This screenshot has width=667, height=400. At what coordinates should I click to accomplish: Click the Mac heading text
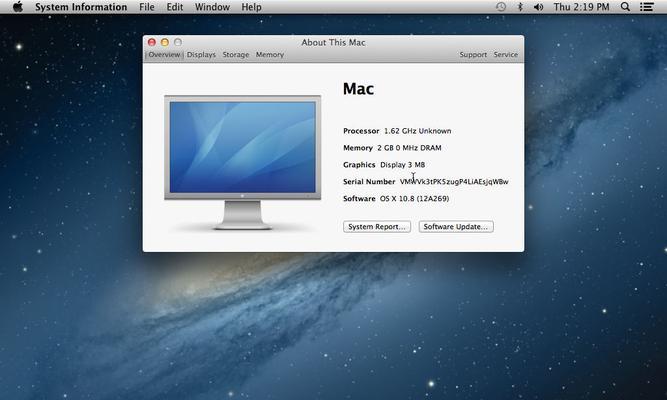[358, 89]
